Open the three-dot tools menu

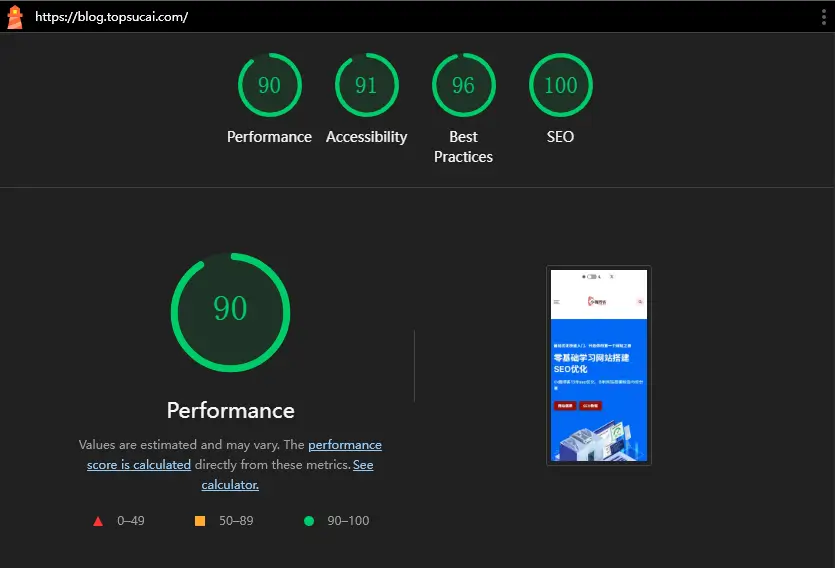click(823, 17)
